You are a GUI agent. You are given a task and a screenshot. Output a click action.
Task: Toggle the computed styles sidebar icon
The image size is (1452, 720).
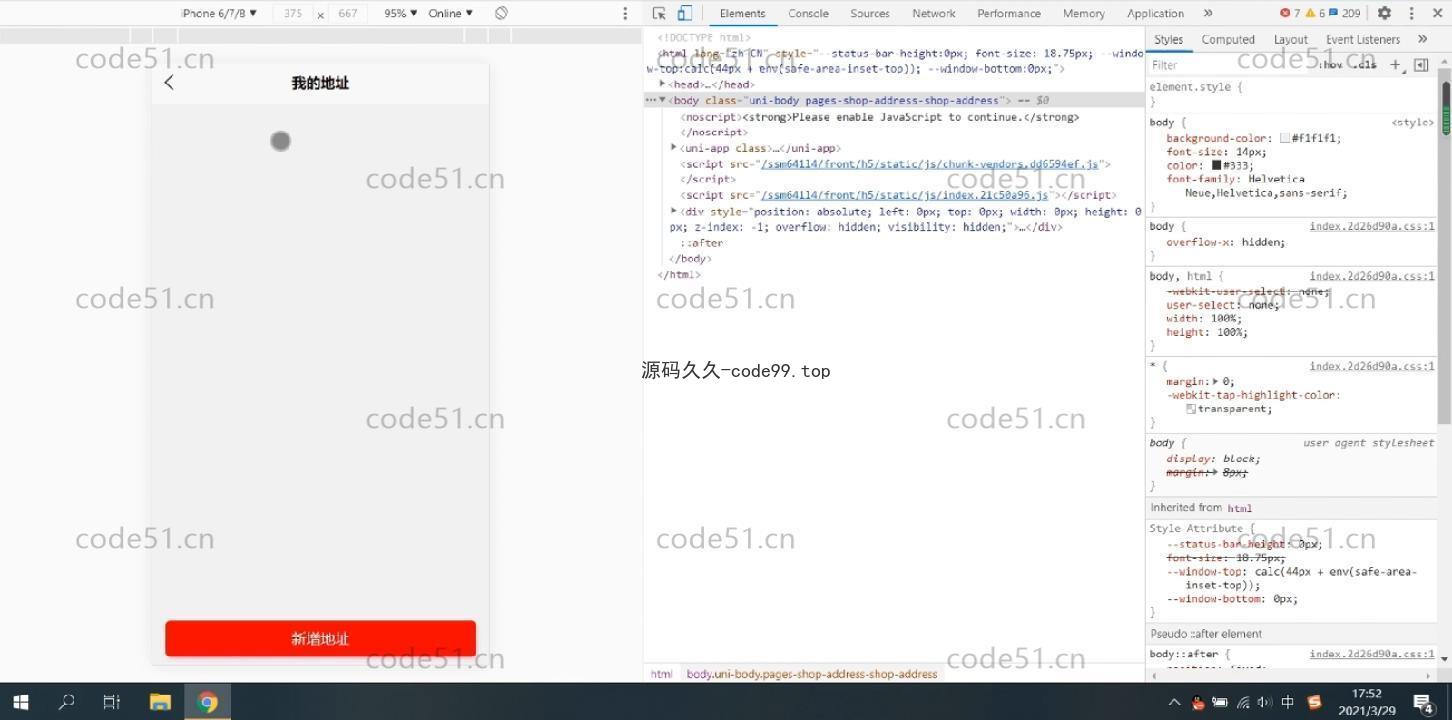[x=1421, y=65]
